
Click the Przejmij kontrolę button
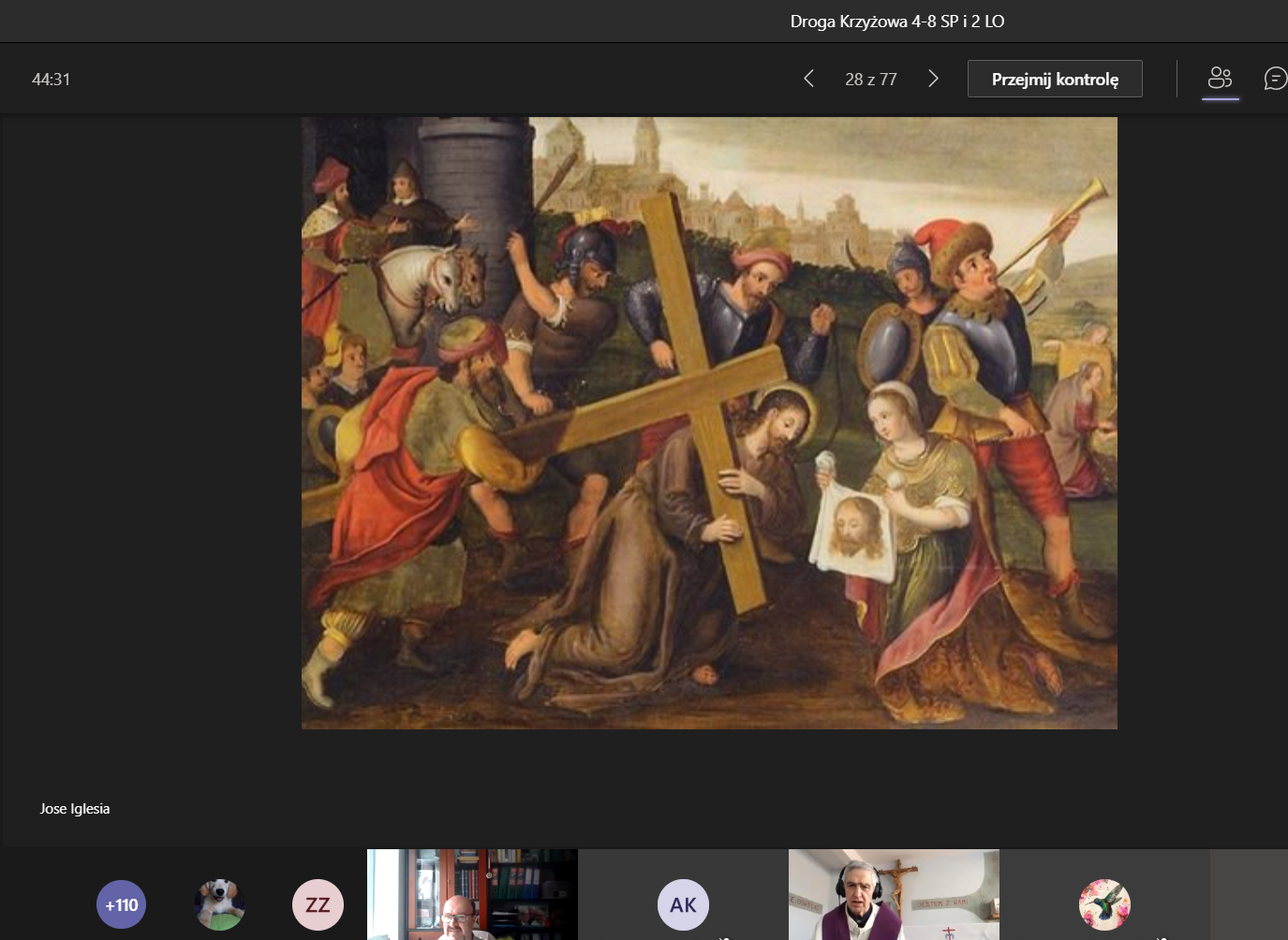[1055, 79]
